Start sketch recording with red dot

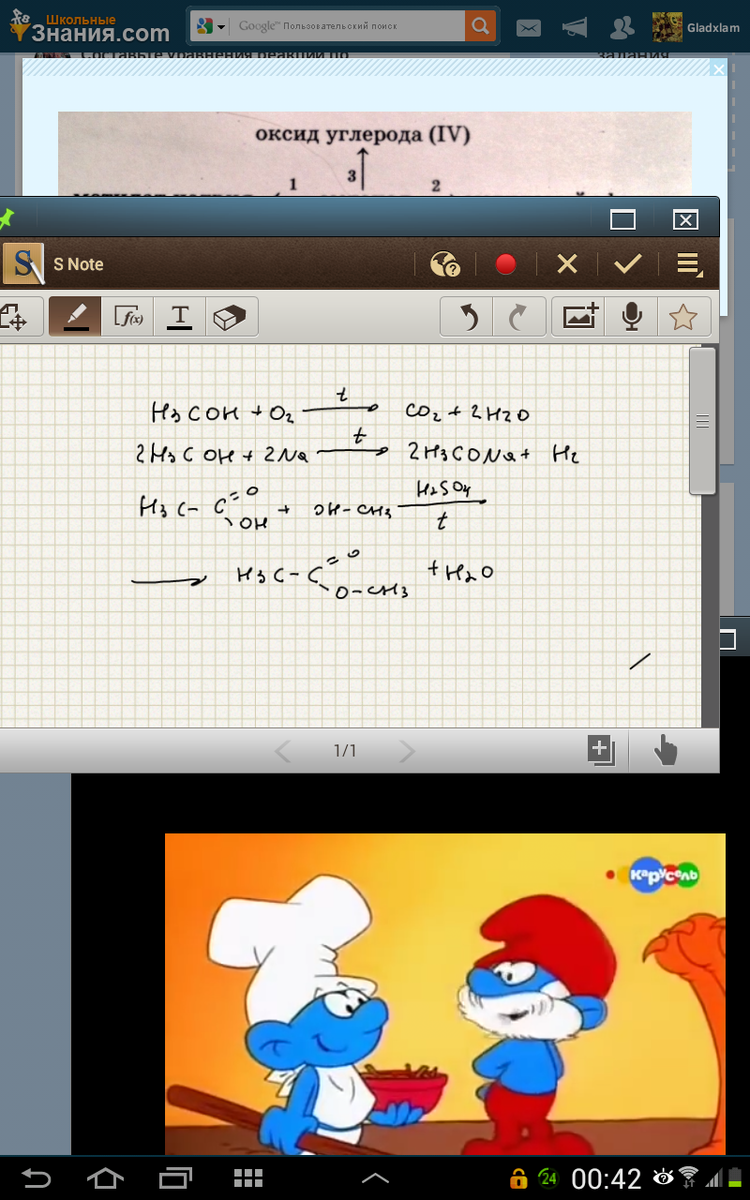pyautogui.click(x=506, y=264)
